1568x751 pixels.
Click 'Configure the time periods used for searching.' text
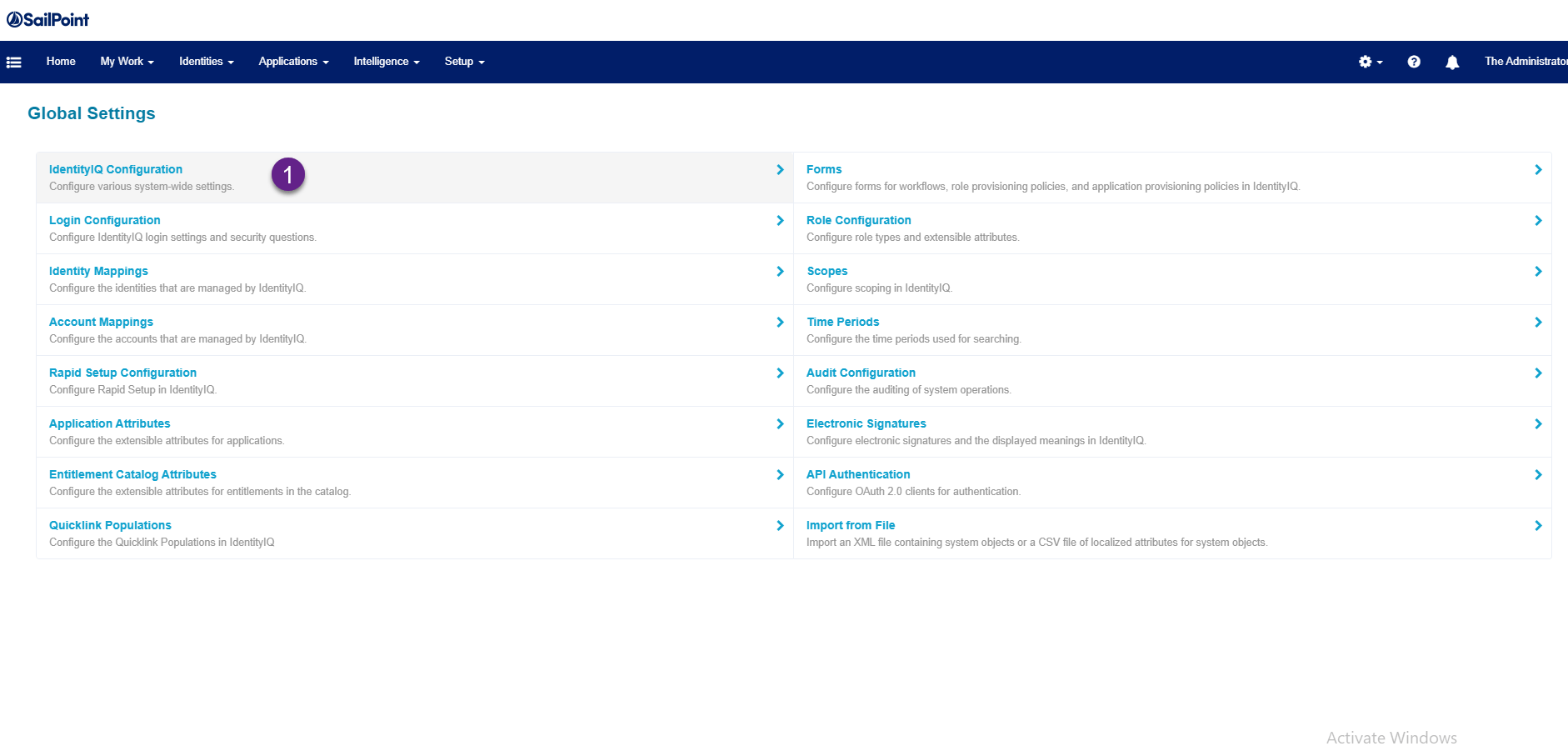pos(914,339)
